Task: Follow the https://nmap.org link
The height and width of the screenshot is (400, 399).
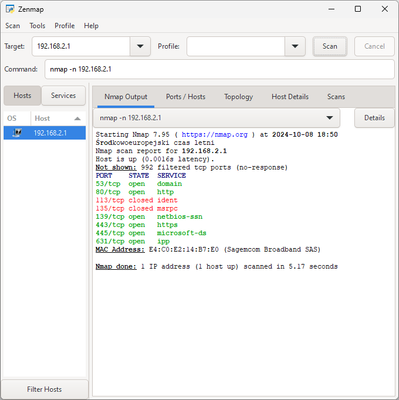Action: (x=214, y=135)
